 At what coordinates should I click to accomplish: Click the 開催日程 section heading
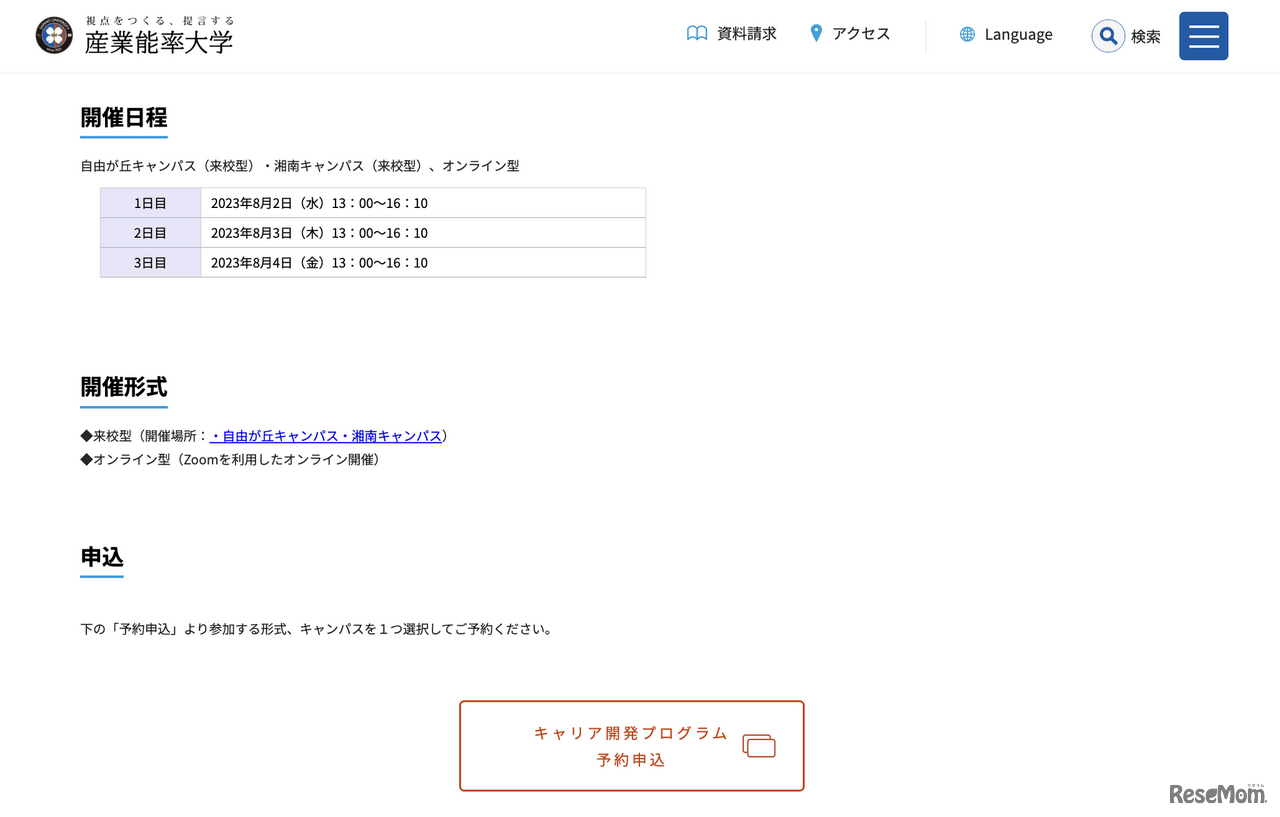[123, 116]
